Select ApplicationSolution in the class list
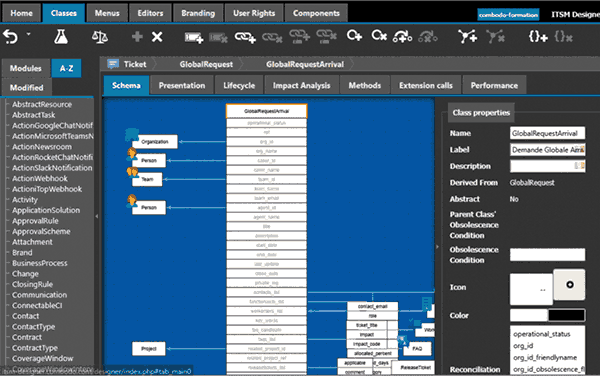The image size is (600, 376). point(46,210)
